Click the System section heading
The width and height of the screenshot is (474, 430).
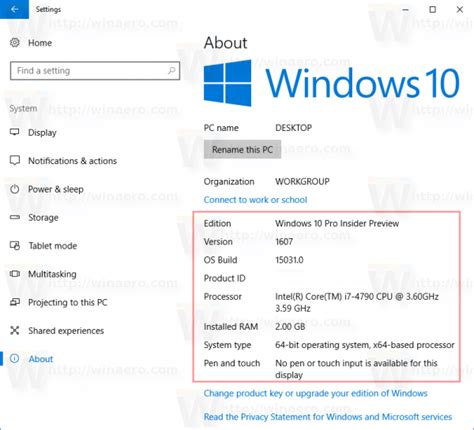coord(23,109)
